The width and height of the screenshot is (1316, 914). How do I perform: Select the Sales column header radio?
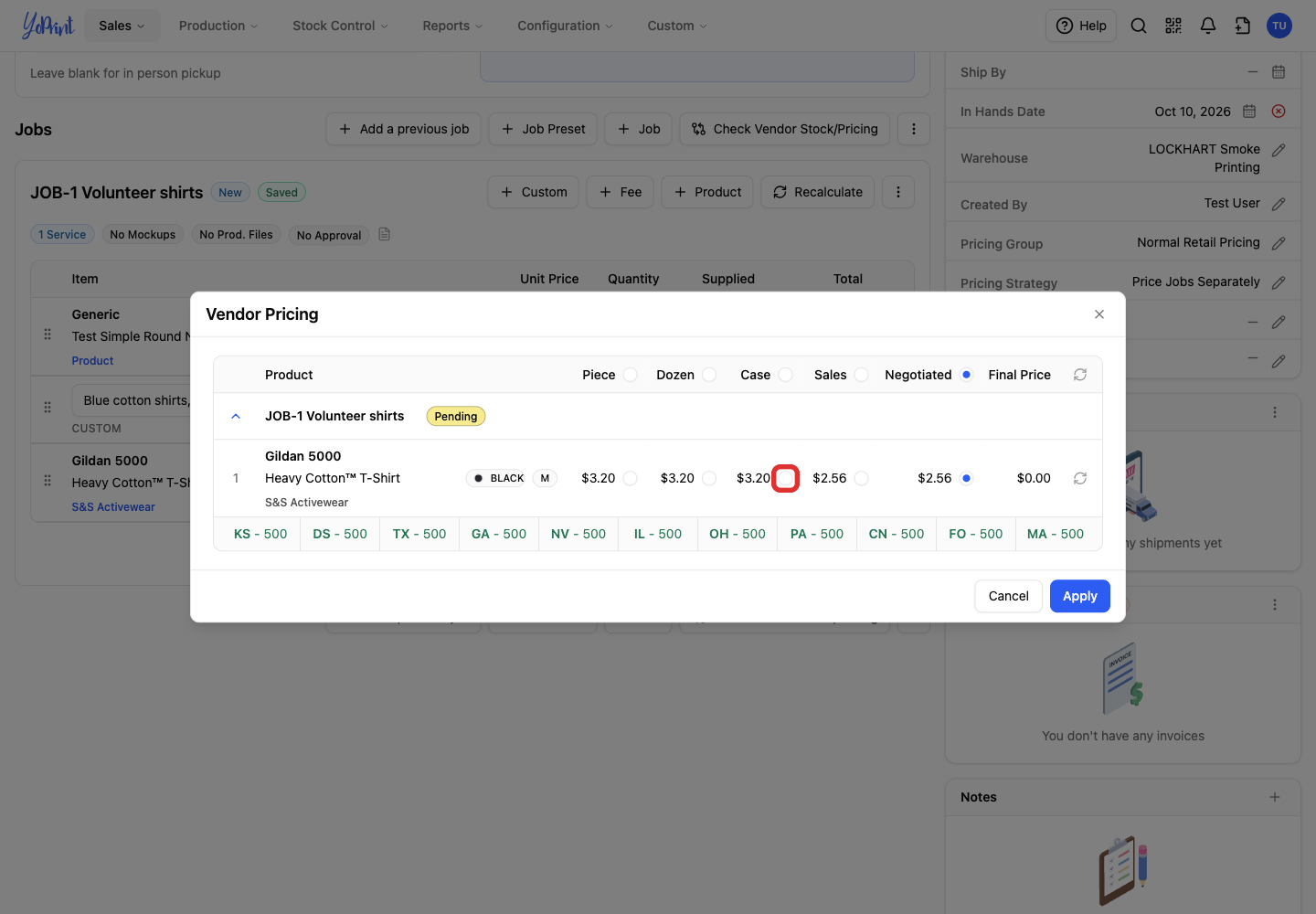pos(862,375)
